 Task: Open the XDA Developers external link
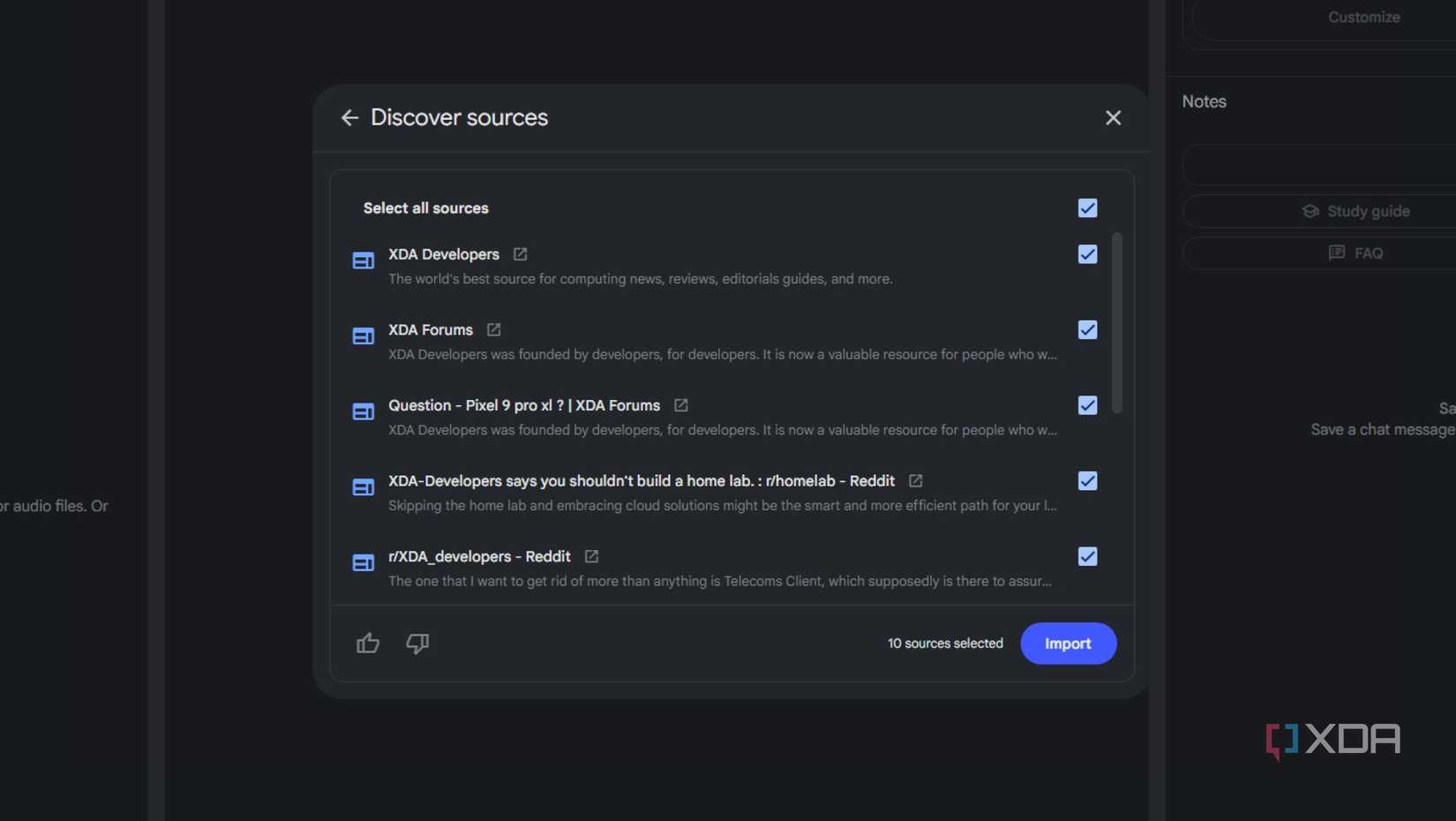[x=520, y=254]
